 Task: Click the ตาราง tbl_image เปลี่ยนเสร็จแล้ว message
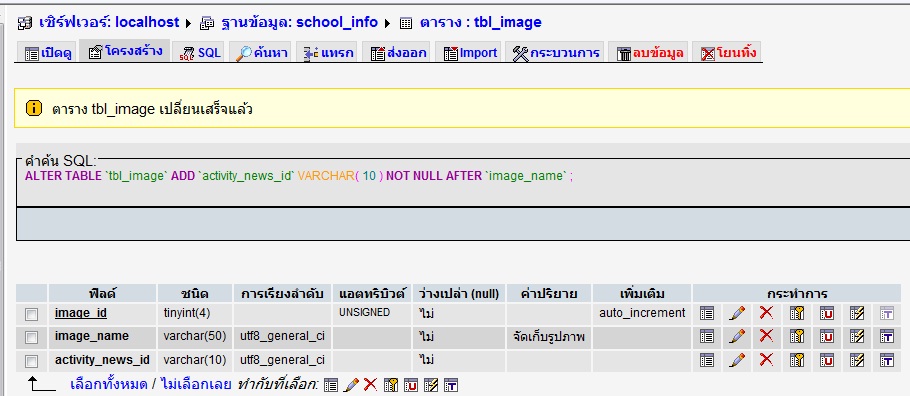pos(152,109)
